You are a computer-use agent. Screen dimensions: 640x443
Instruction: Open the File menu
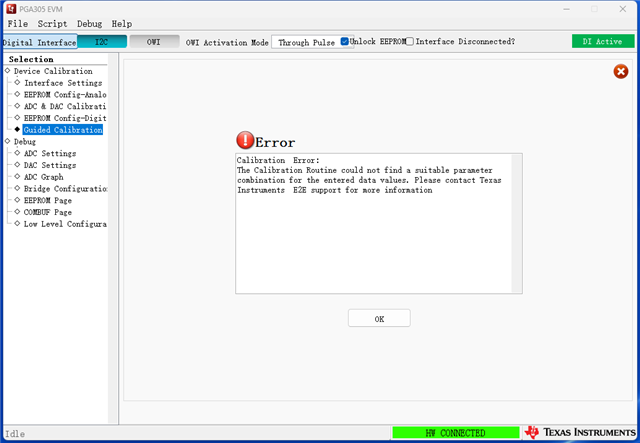[18, 24]
